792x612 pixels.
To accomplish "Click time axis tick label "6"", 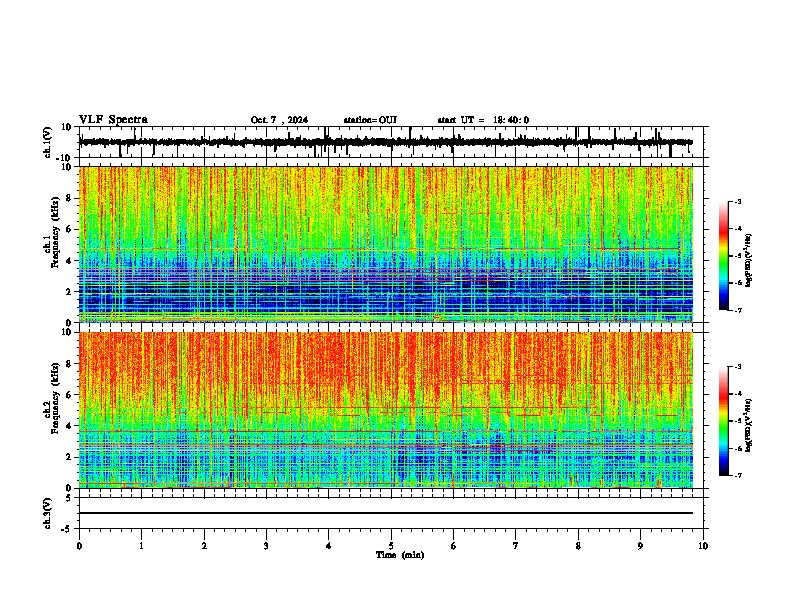I will (454, 546).
